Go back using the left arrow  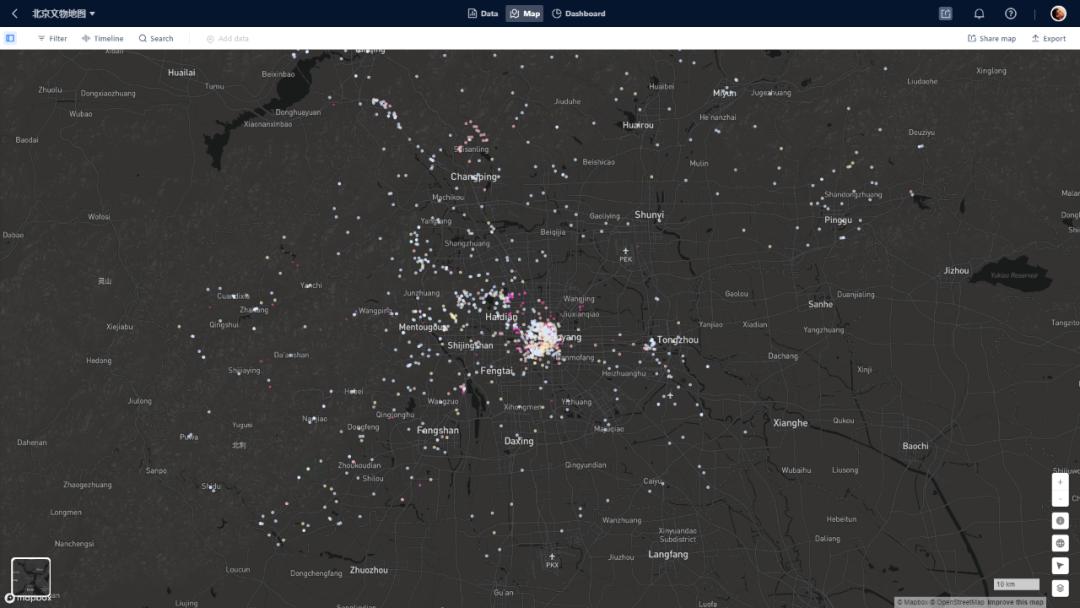point(14,13)
